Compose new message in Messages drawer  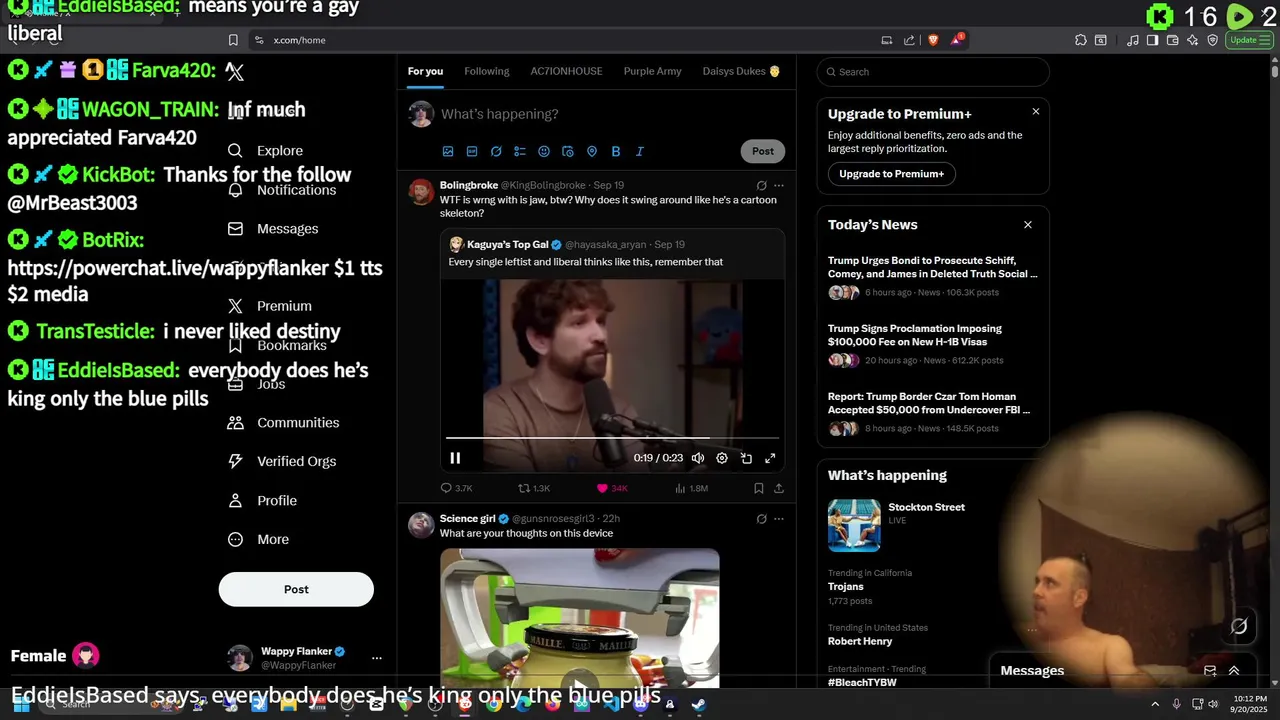tap(1210, 671)
